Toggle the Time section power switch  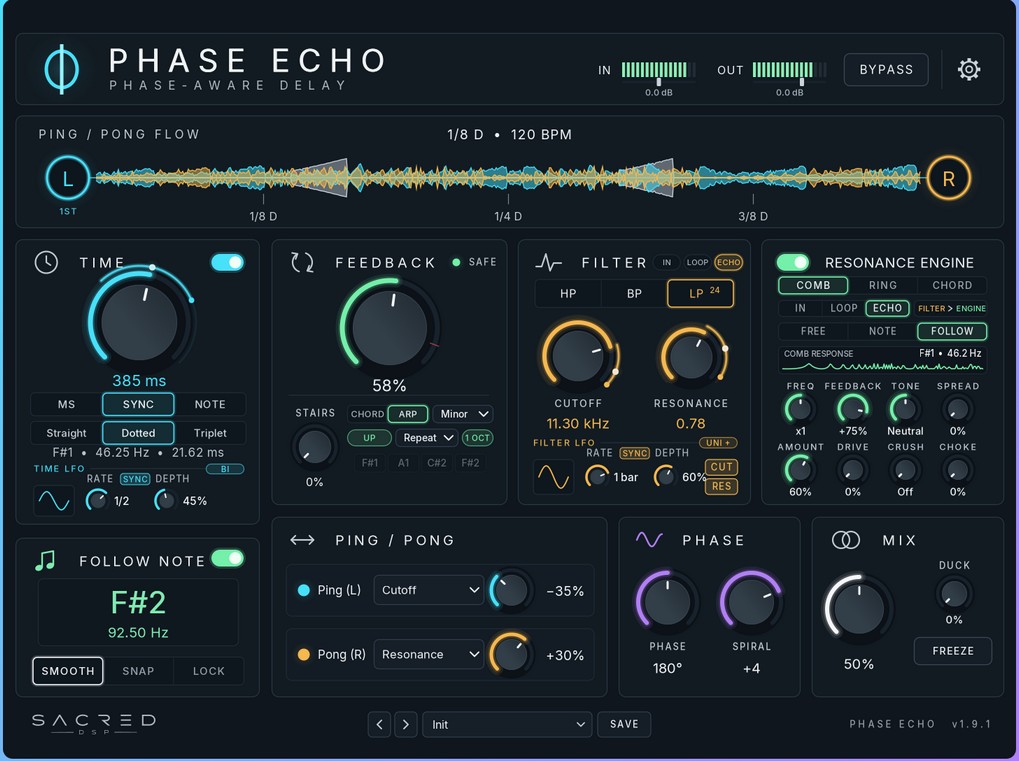coord(227,263)
